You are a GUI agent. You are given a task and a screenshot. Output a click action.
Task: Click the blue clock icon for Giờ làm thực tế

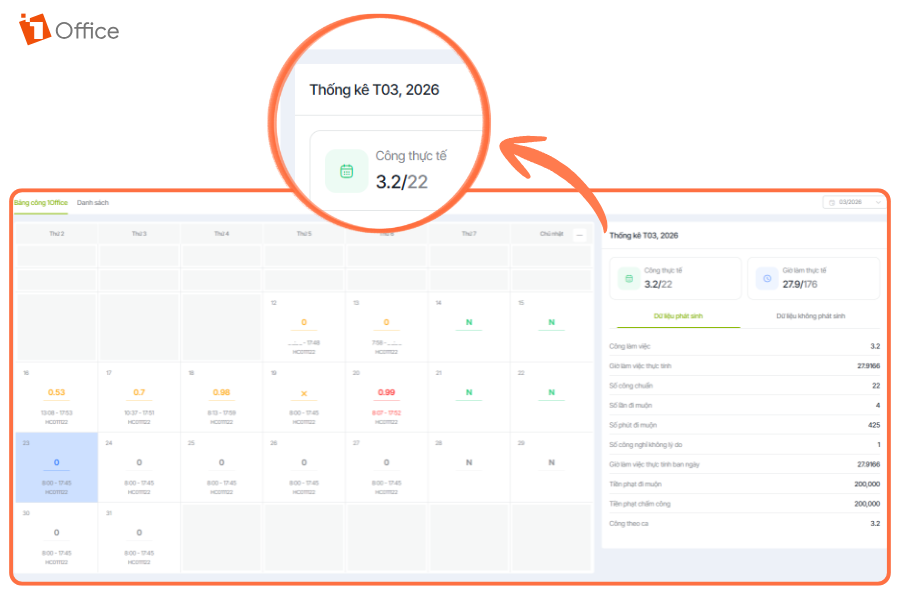(767, 278)
